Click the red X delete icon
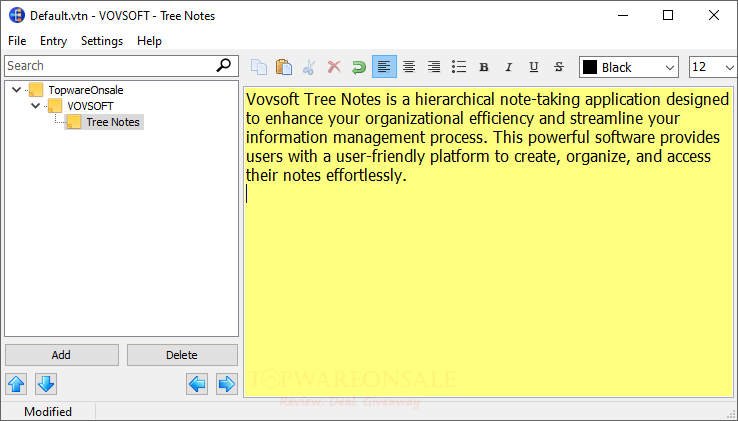The width and height of the screenshot is (738, 421). (x=334, y=67)
